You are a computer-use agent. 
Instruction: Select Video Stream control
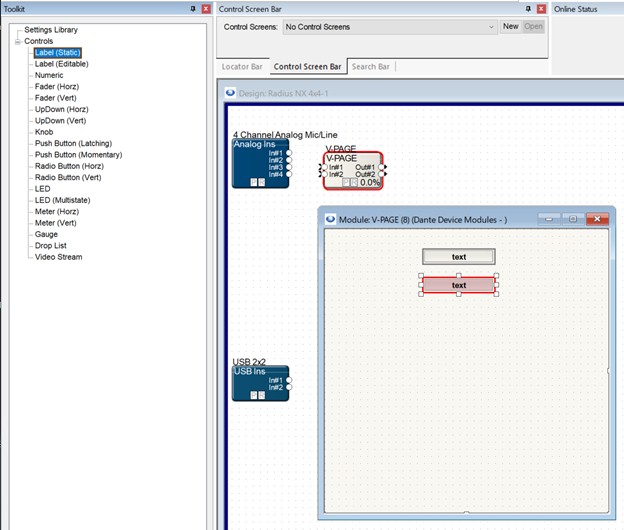[x=58, y=257]
